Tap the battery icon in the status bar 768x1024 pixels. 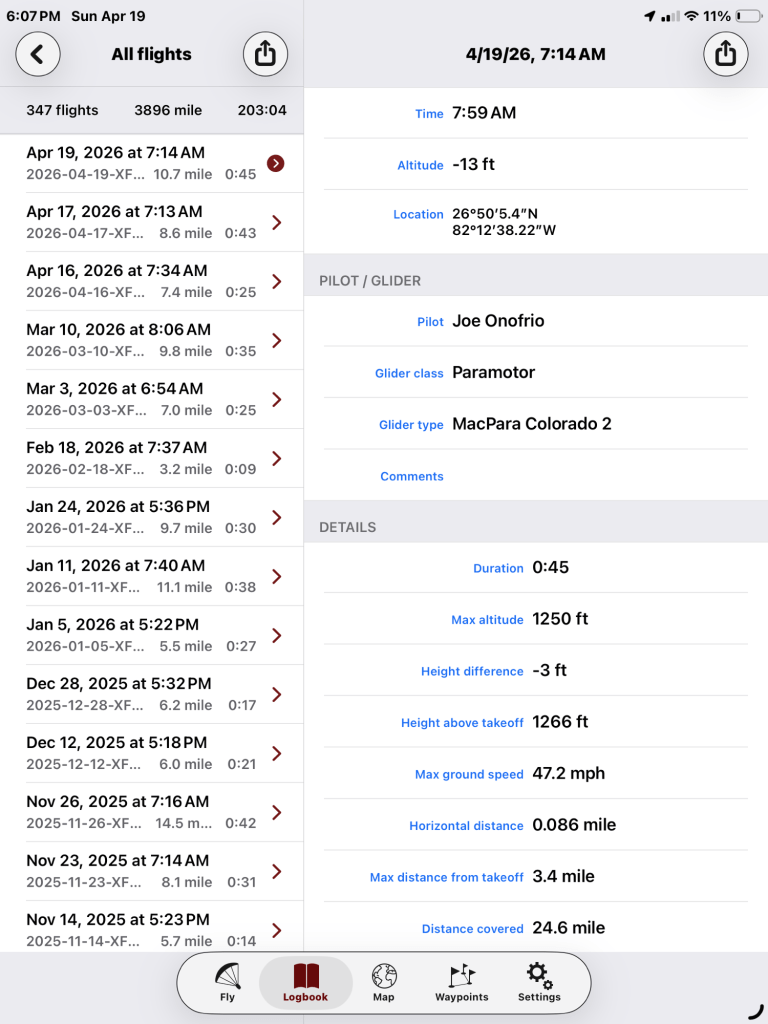748,17
